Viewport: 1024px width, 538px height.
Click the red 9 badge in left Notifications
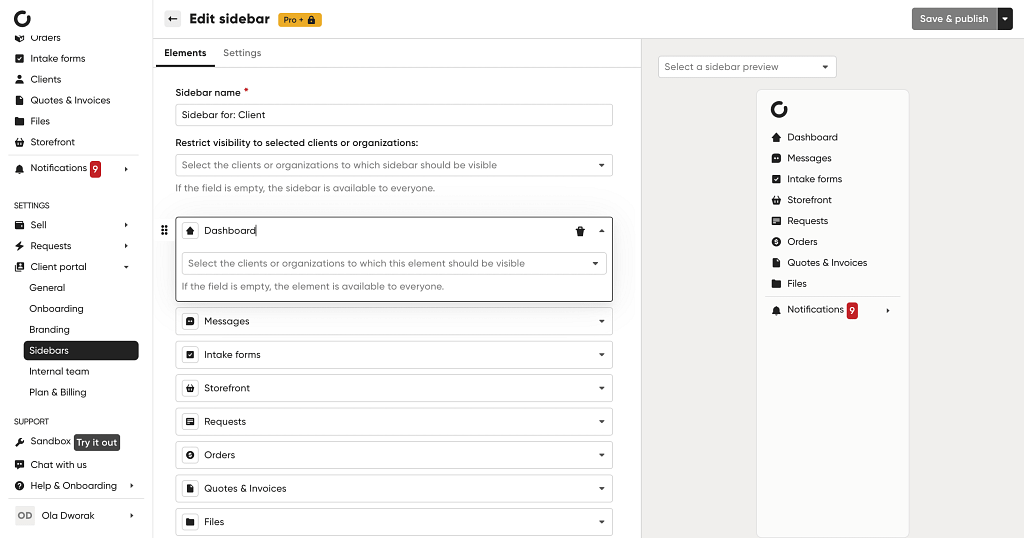95,169
